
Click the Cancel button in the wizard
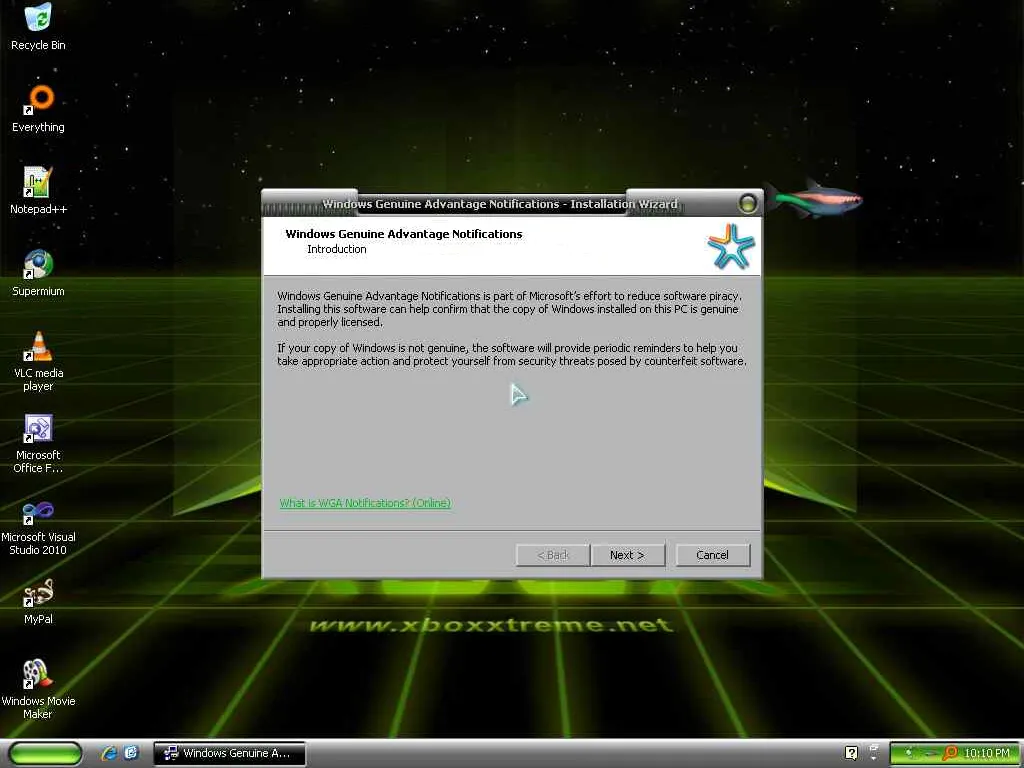[712, 555]
